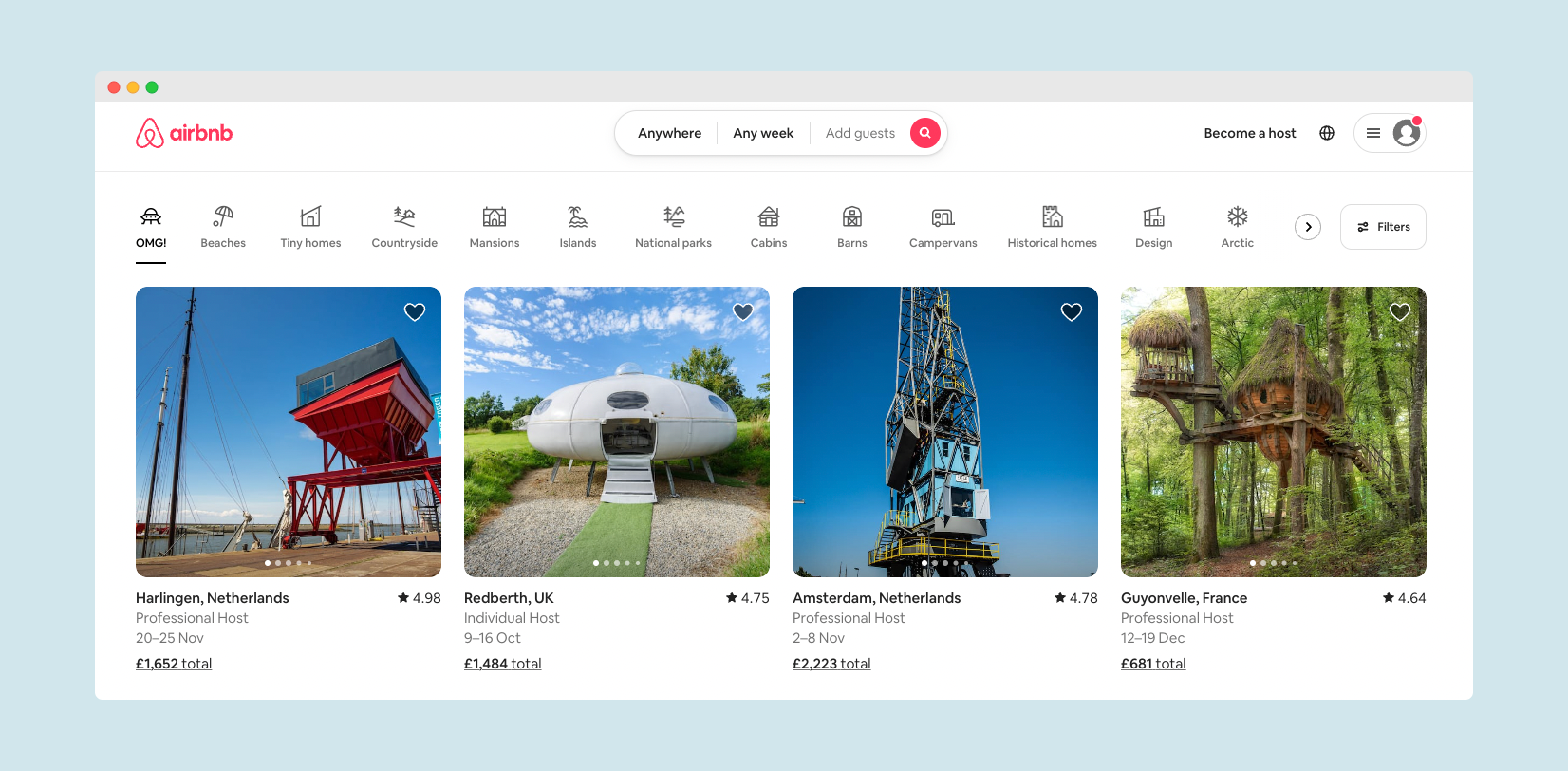Open the Redberth UFO photo

point(617,432)
